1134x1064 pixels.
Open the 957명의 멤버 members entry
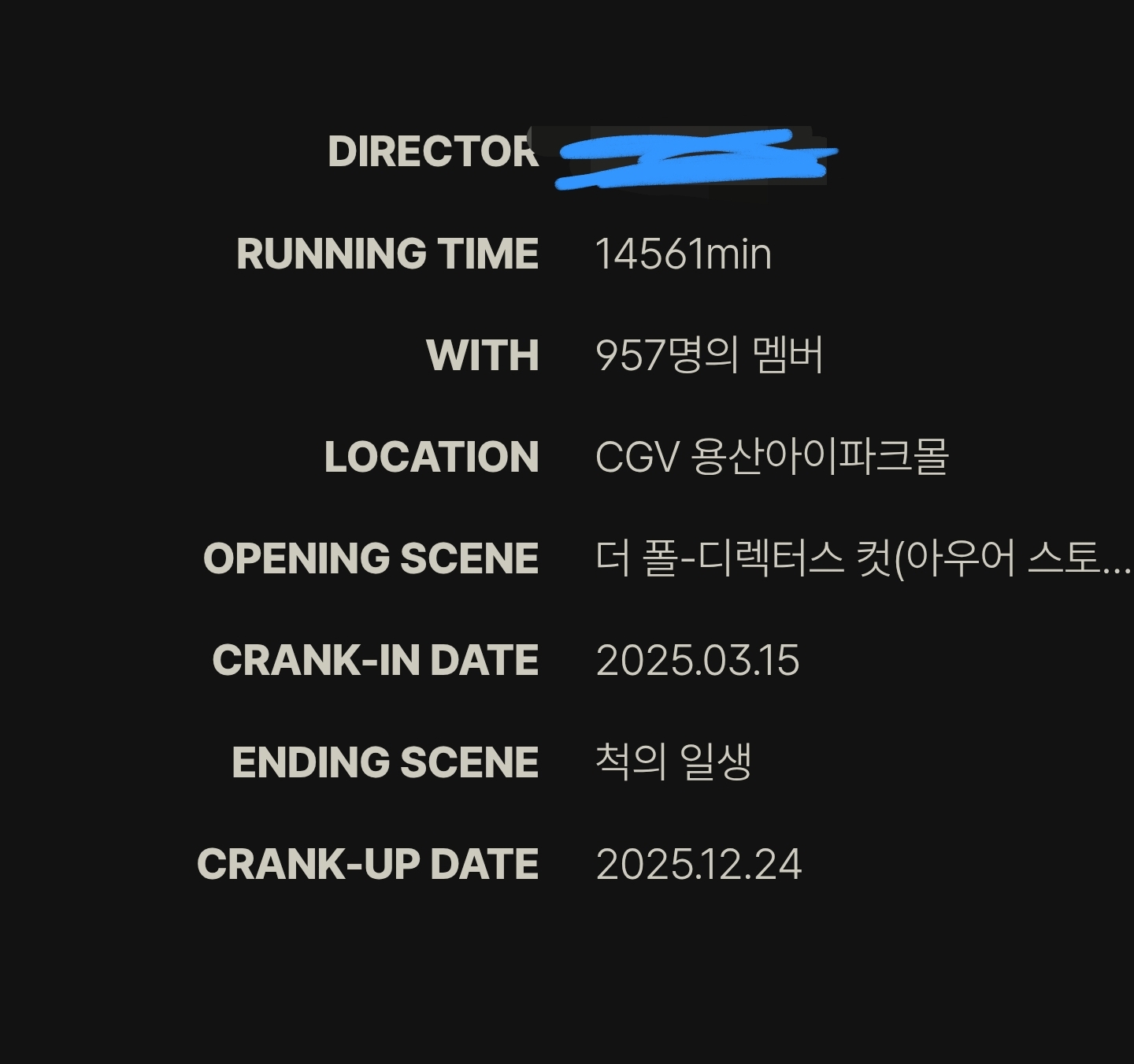709,355
